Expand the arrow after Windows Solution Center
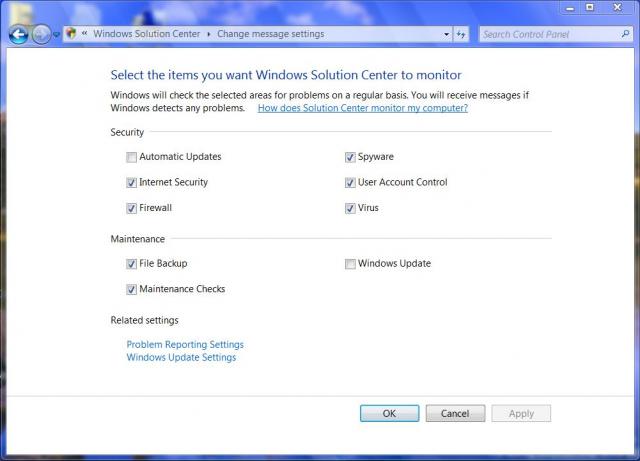 [209, 34]
